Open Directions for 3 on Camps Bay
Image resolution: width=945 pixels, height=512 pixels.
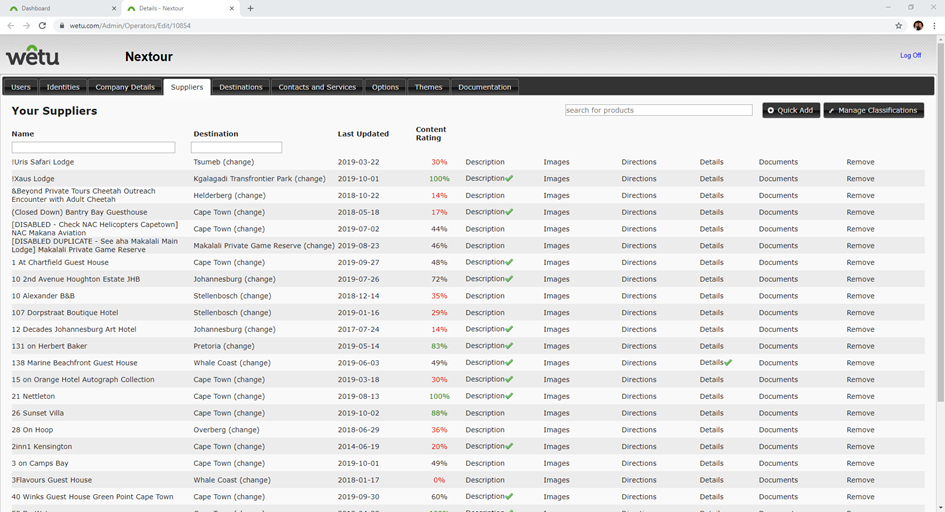point(639,463)
